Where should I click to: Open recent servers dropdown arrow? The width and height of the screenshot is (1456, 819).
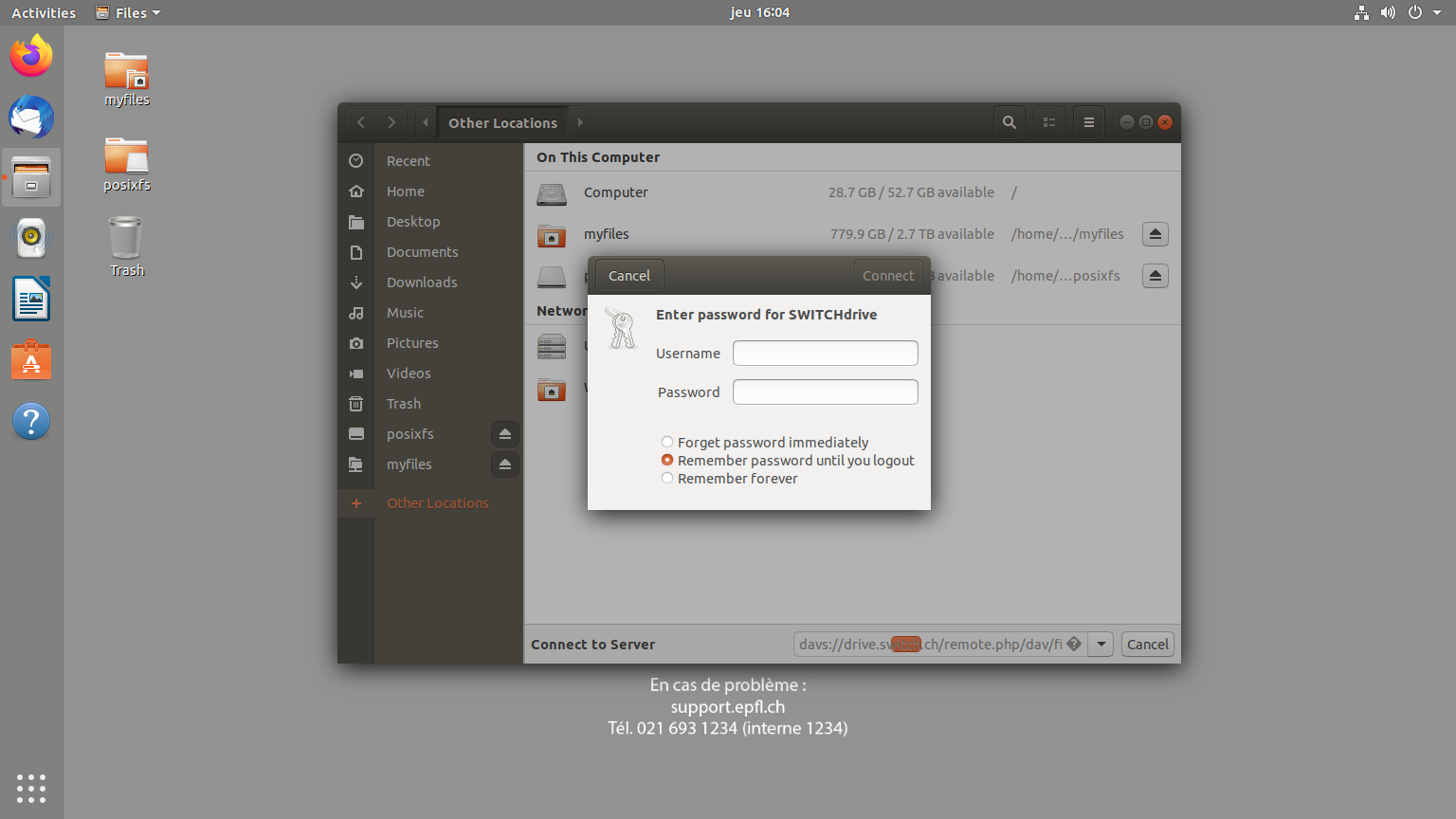click(1101, 645)
